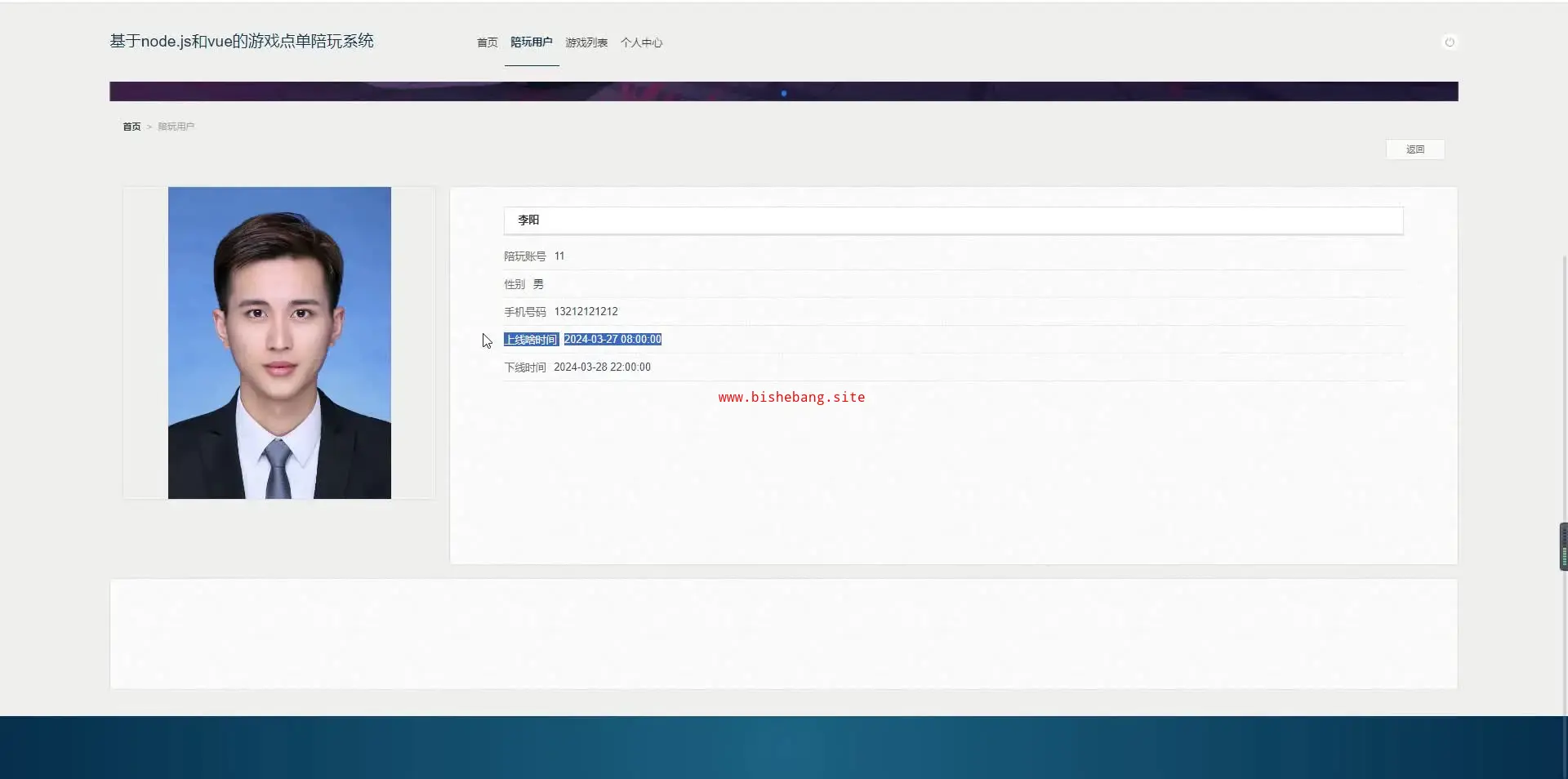Click the power/logout icon in the header
The image size is (1568, 779).
point(1450,42)
